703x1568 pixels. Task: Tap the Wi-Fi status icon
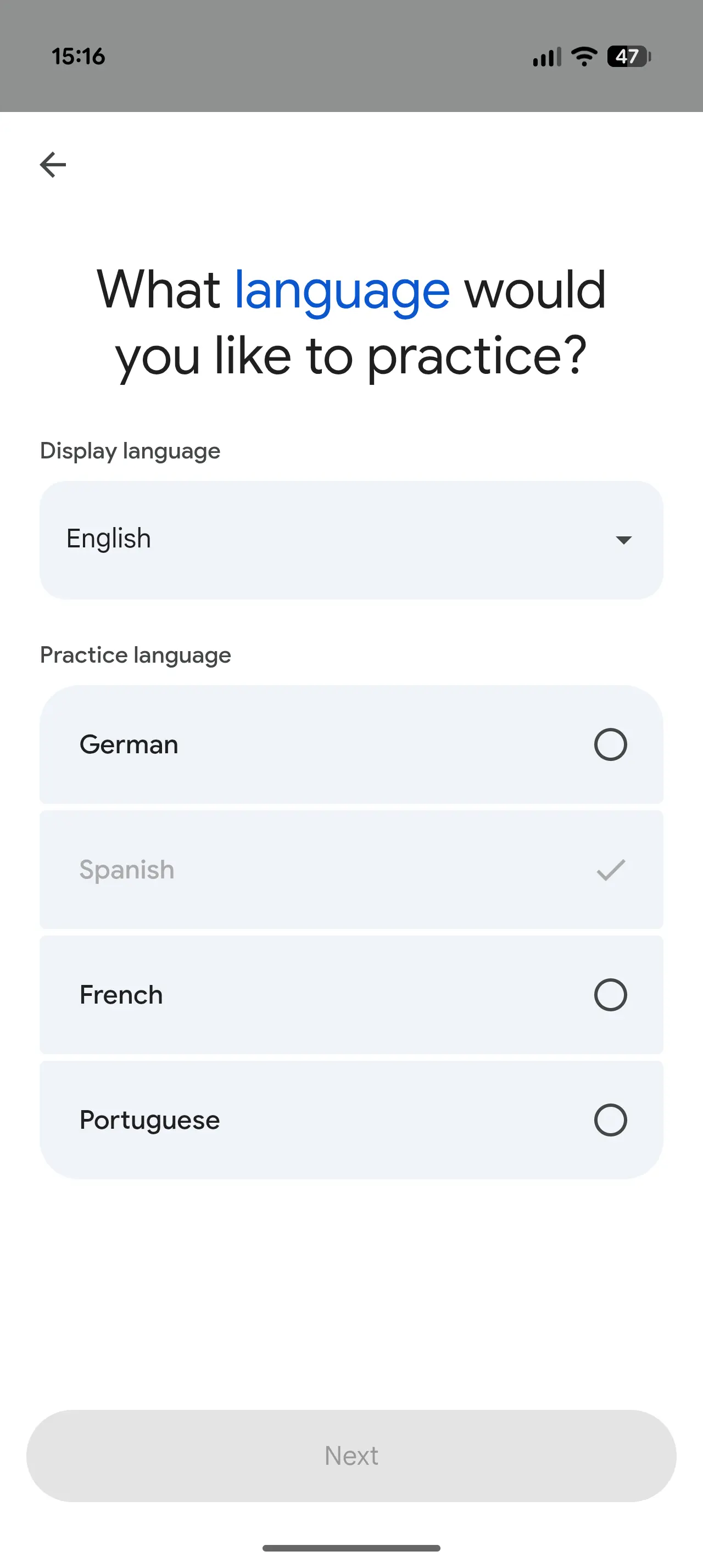click(x=584, y=57)
